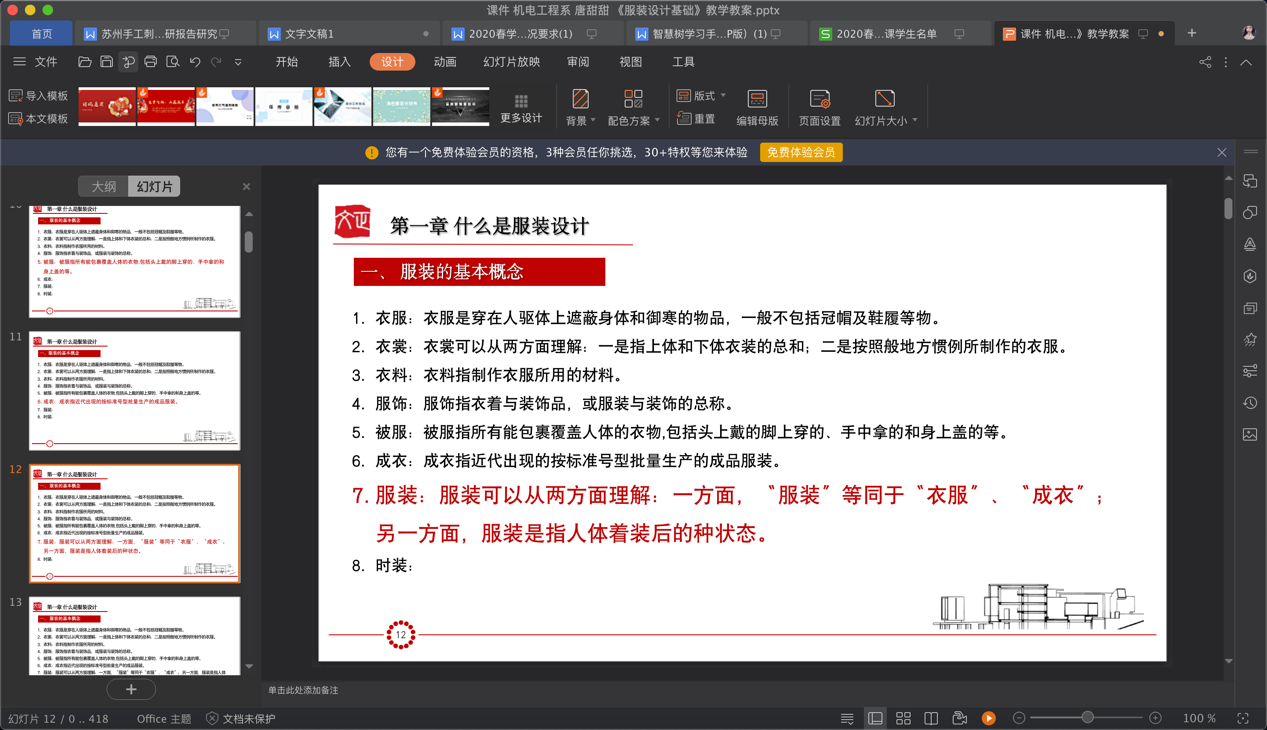The image size is (1267, 730).
Task: Expand the Background (背景) dropdown
Action: point(581,107)
